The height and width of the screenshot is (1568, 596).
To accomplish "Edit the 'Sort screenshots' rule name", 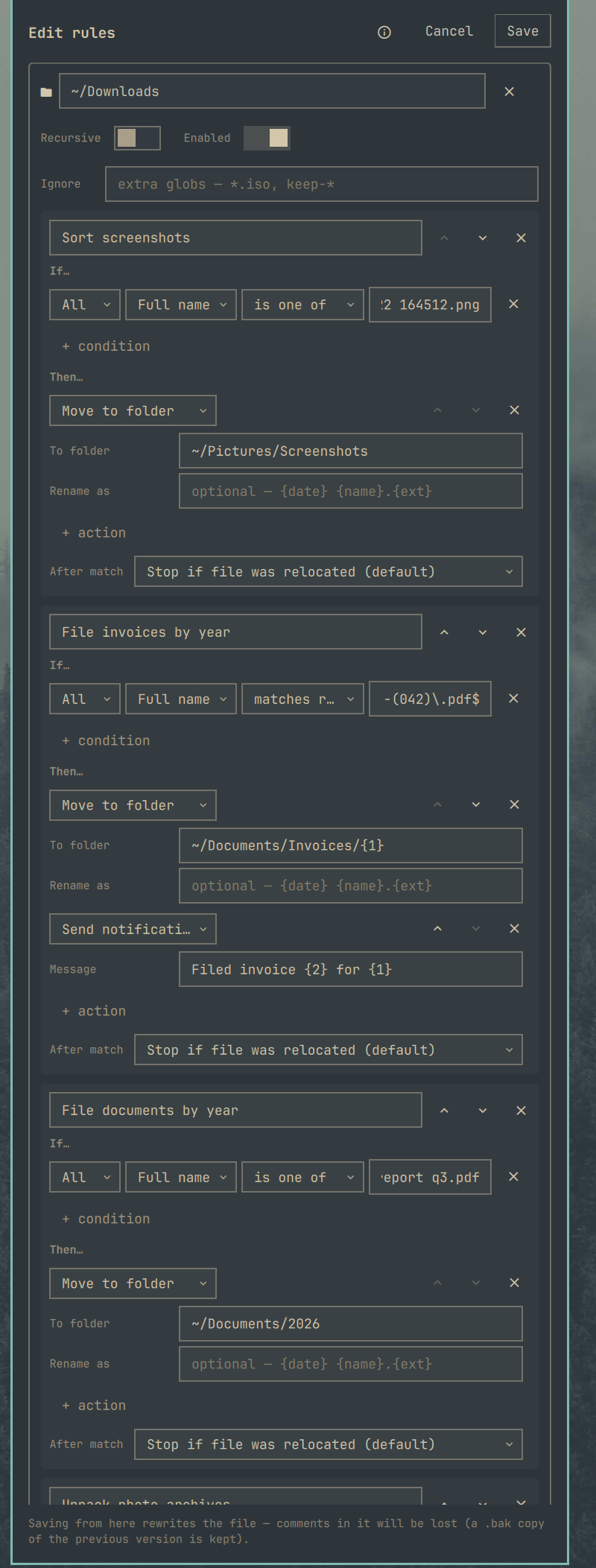I will [x=235, y=238].
